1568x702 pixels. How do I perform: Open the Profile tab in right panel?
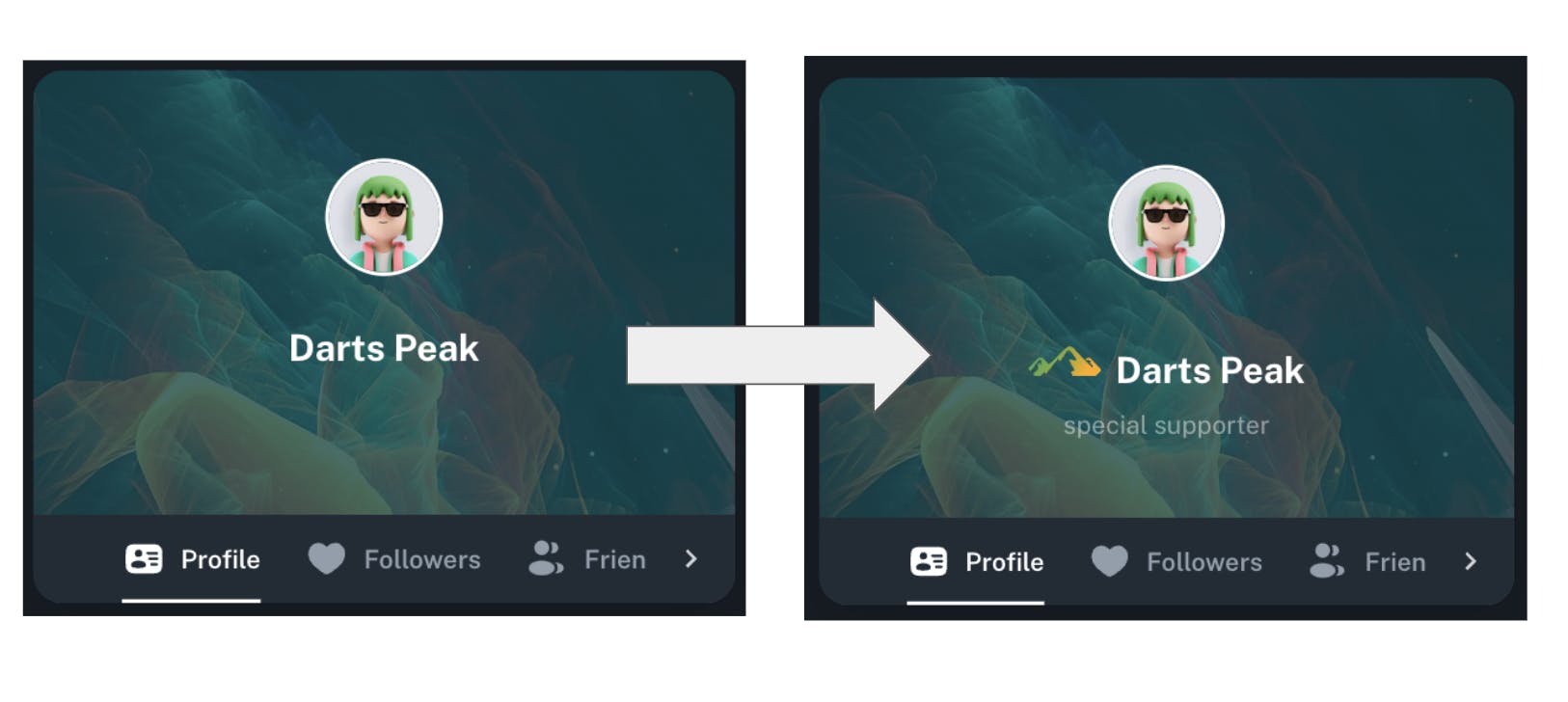[976, 561]
